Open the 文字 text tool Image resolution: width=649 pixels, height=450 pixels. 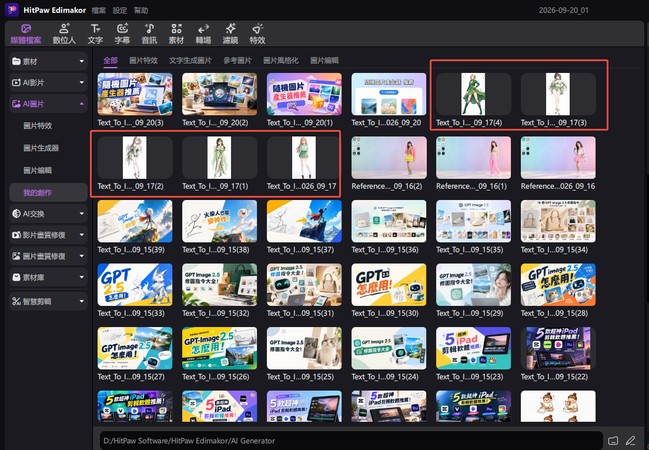pyautogui.click(x=95, y=34)
